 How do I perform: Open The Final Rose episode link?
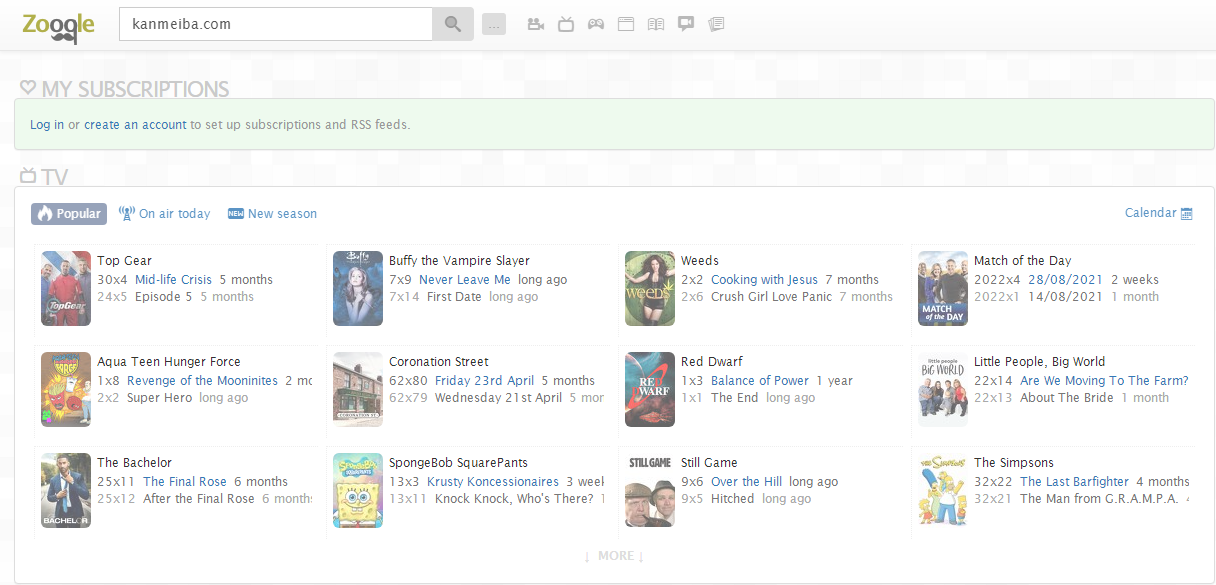[185, 482]
